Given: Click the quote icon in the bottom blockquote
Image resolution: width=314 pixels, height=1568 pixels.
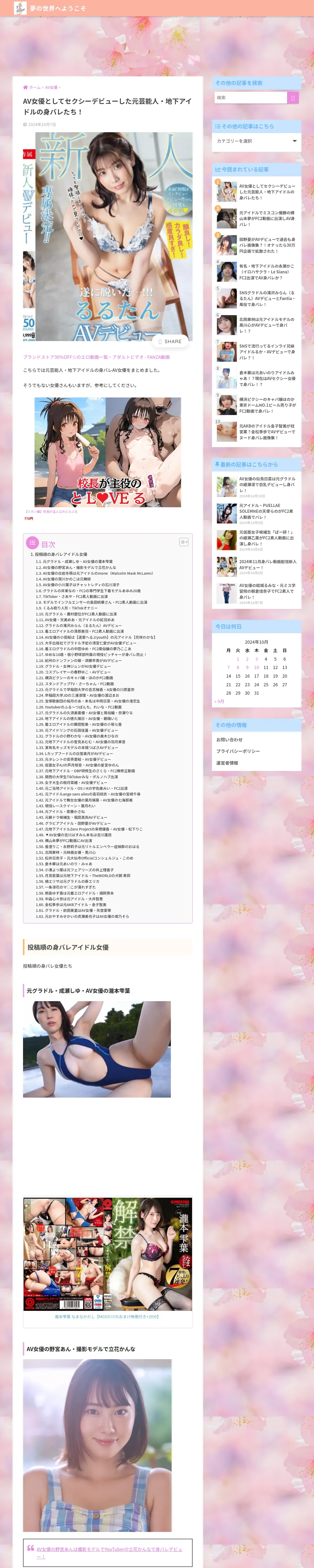Looking at the screenshot, I should (x=31, y=1547).
